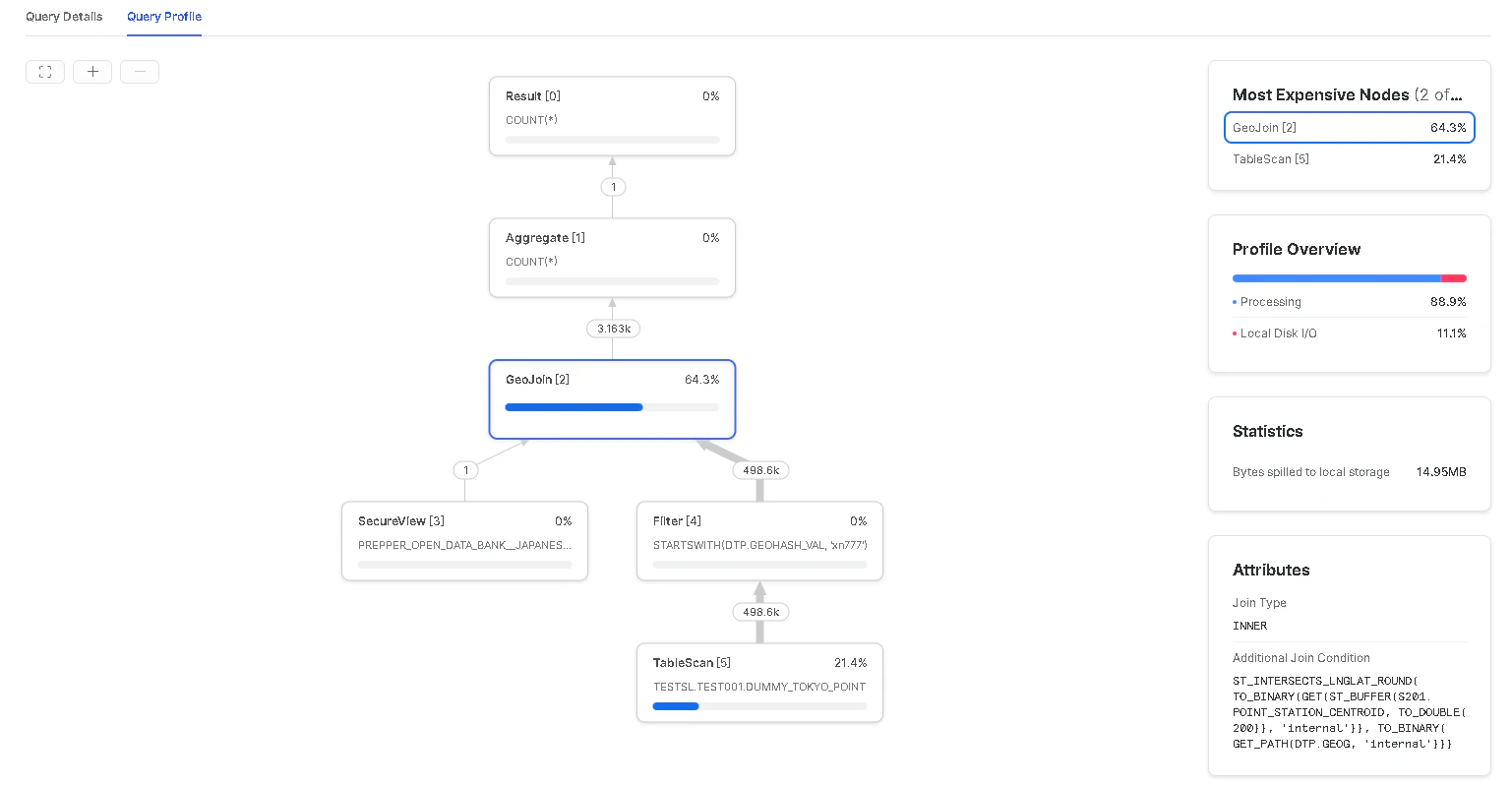
Task: Click the TableScan node progress bar
Action: click(759, 706)
